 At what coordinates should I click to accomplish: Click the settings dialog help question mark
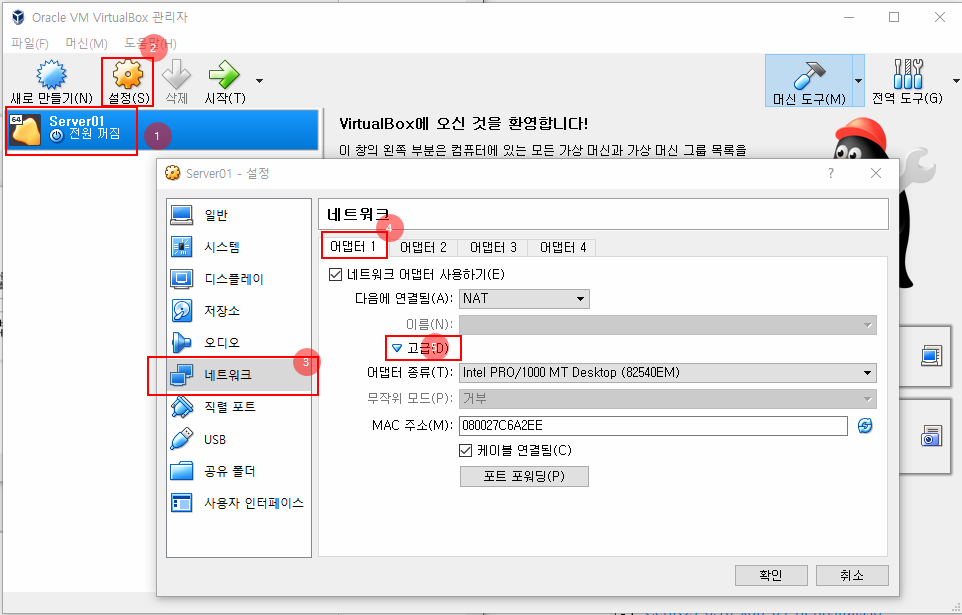pyautogui.click(x=831, y=173)
